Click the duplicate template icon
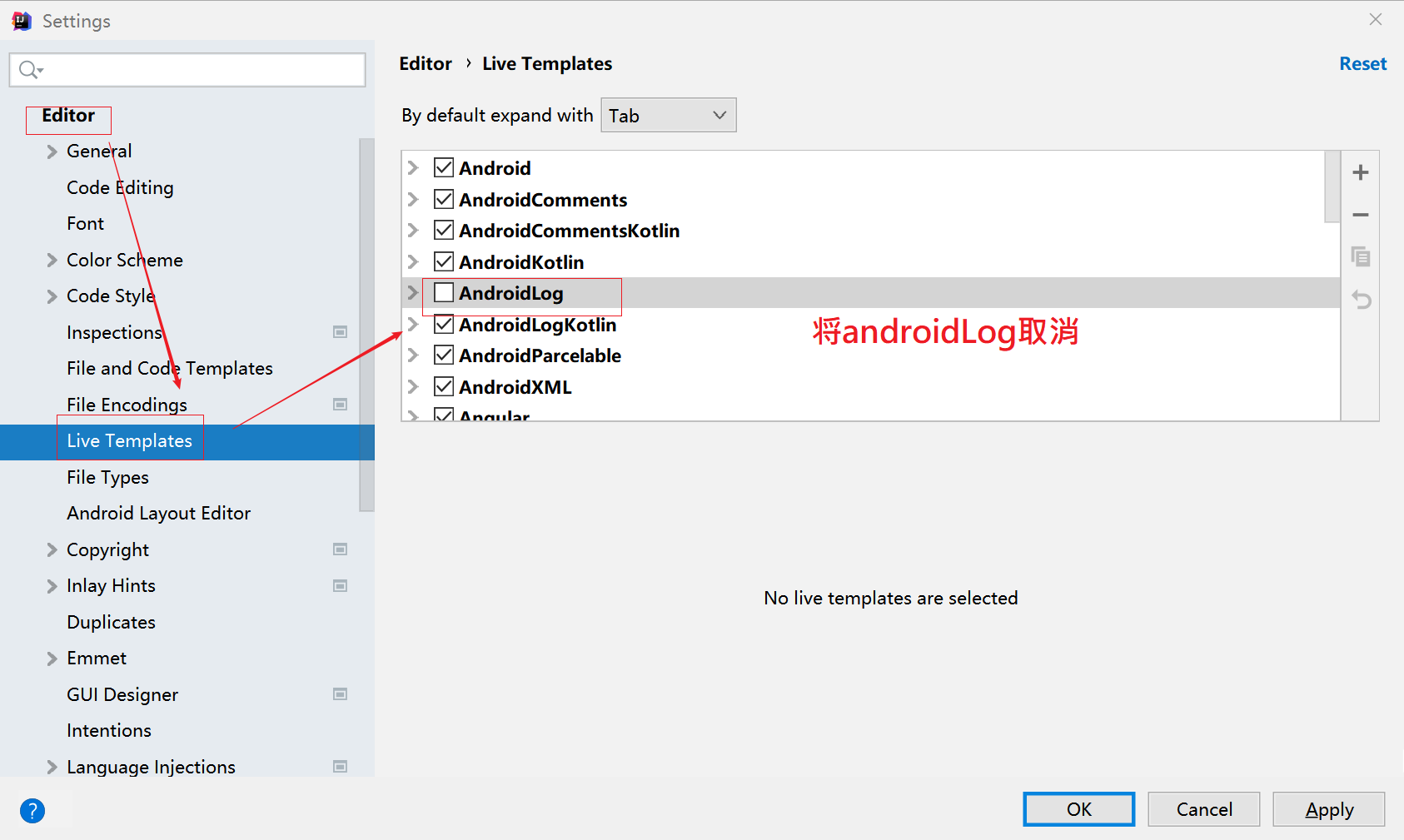This screenshot has height=840, width=1404. click(1361, 257)
